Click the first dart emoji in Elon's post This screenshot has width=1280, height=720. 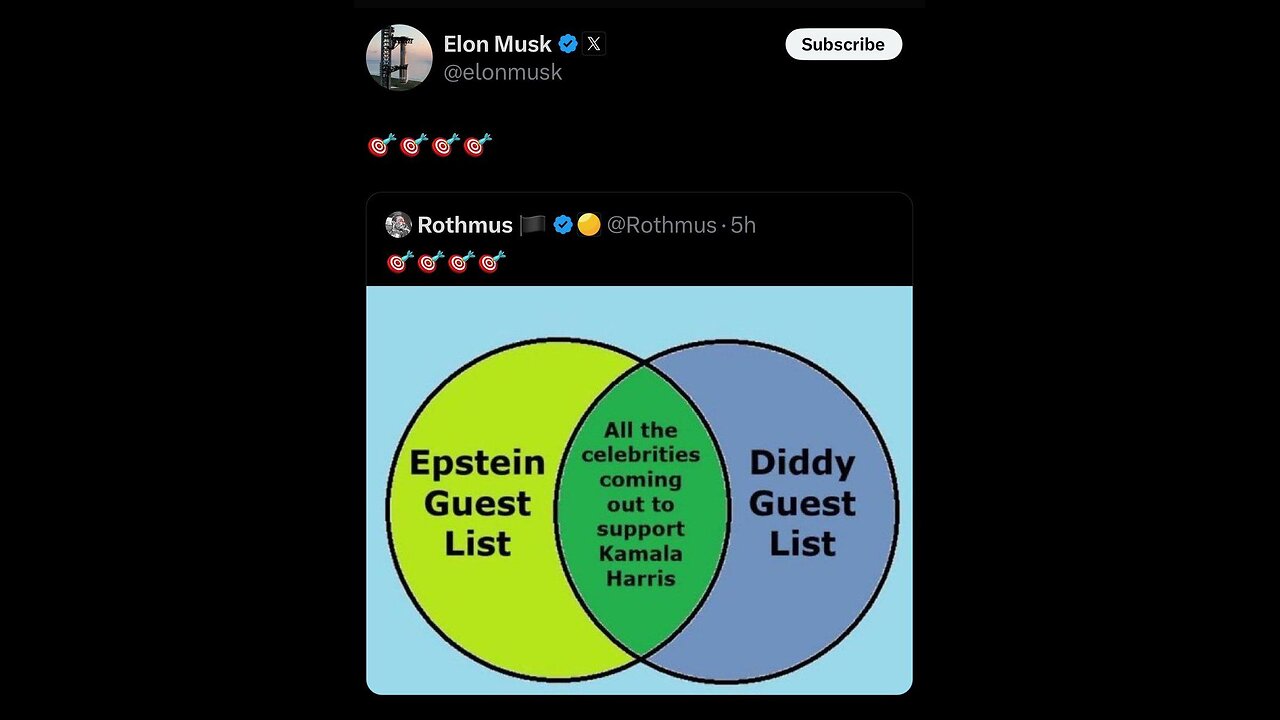381,146
